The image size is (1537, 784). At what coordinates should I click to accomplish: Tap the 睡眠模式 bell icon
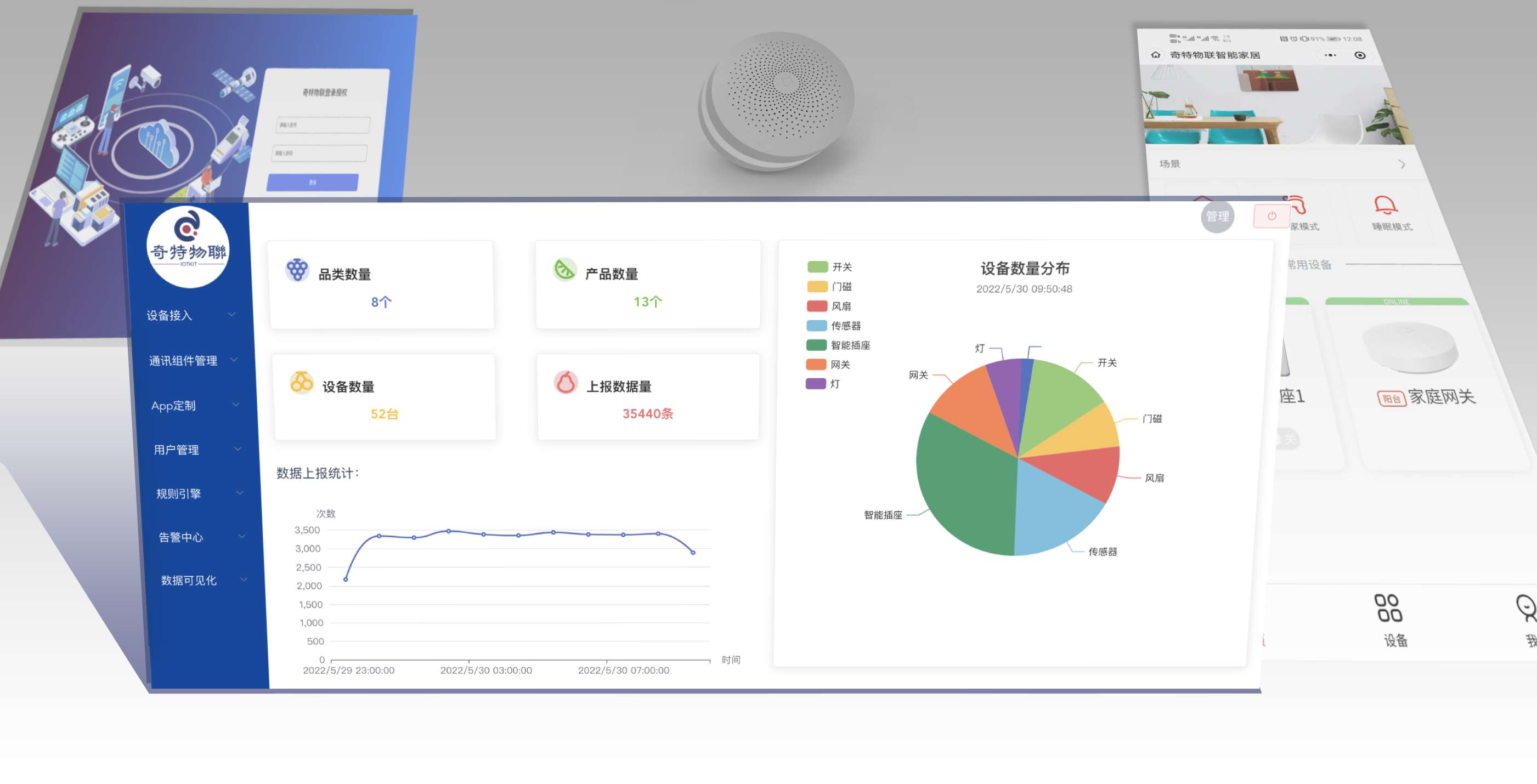tap(1385, 205)
